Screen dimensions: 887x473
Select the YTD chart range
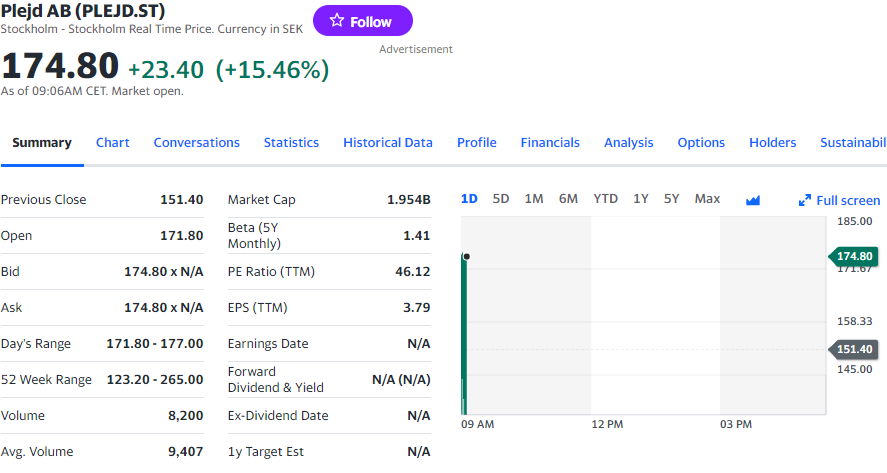click(x=605, y=199)
